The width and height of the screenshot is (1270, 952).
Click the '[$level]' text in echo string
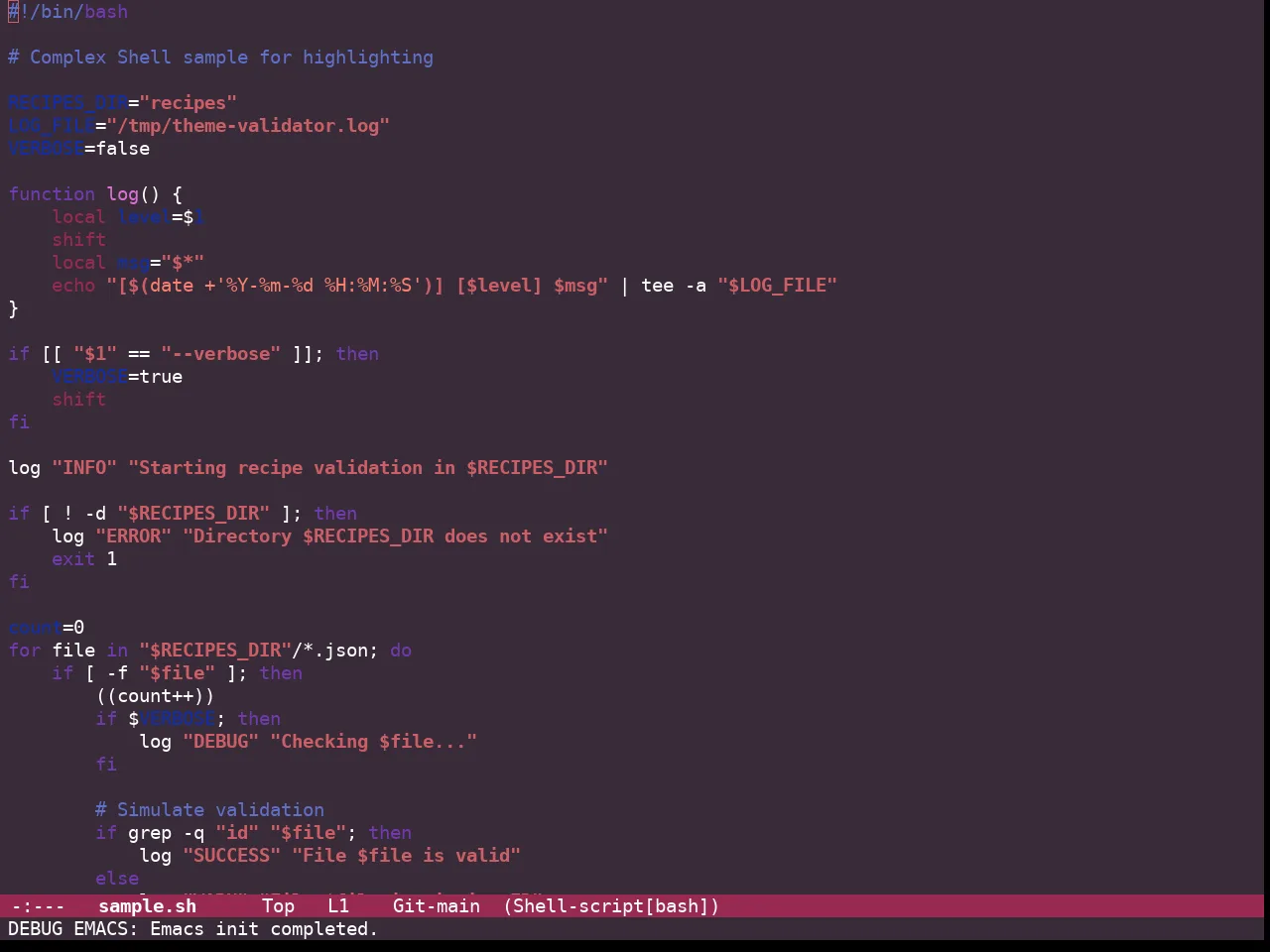pos(499,286)
